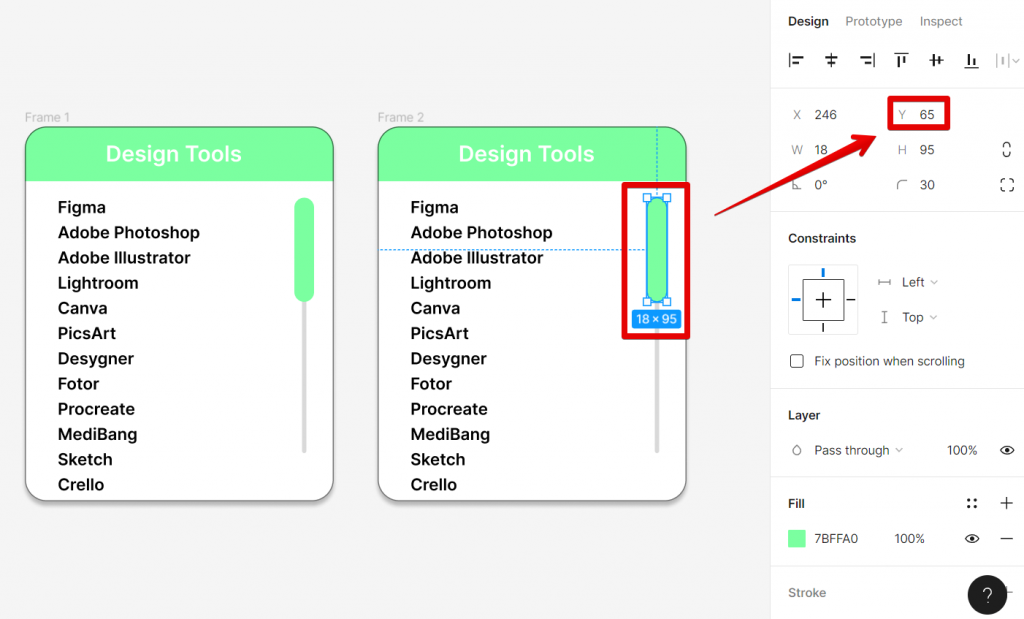Open the help menu with the question mark button
Screen dimensions: 1024x619
click(x=987, y=595)
